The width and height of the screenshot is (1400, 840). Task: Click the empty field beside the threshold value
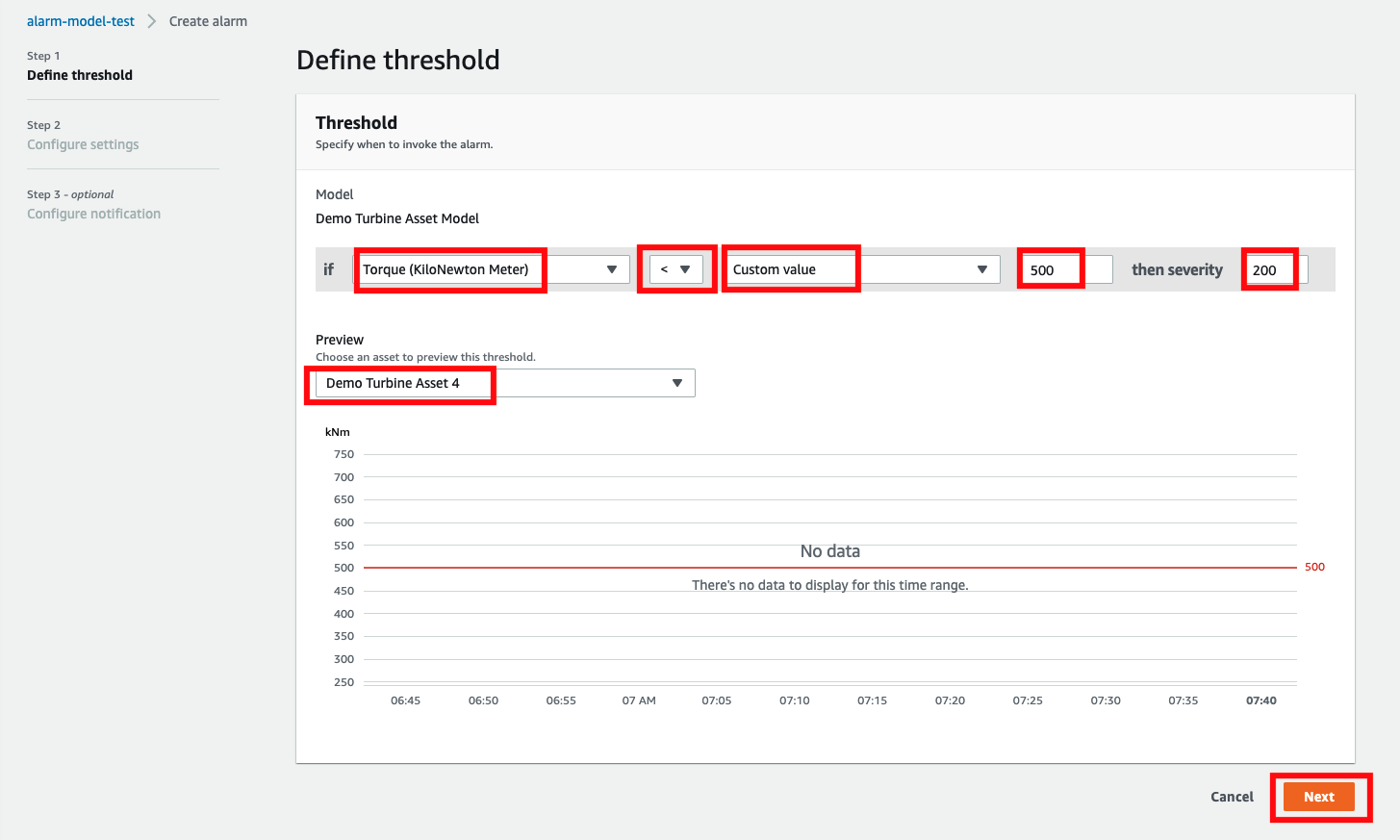point(1098,269)
